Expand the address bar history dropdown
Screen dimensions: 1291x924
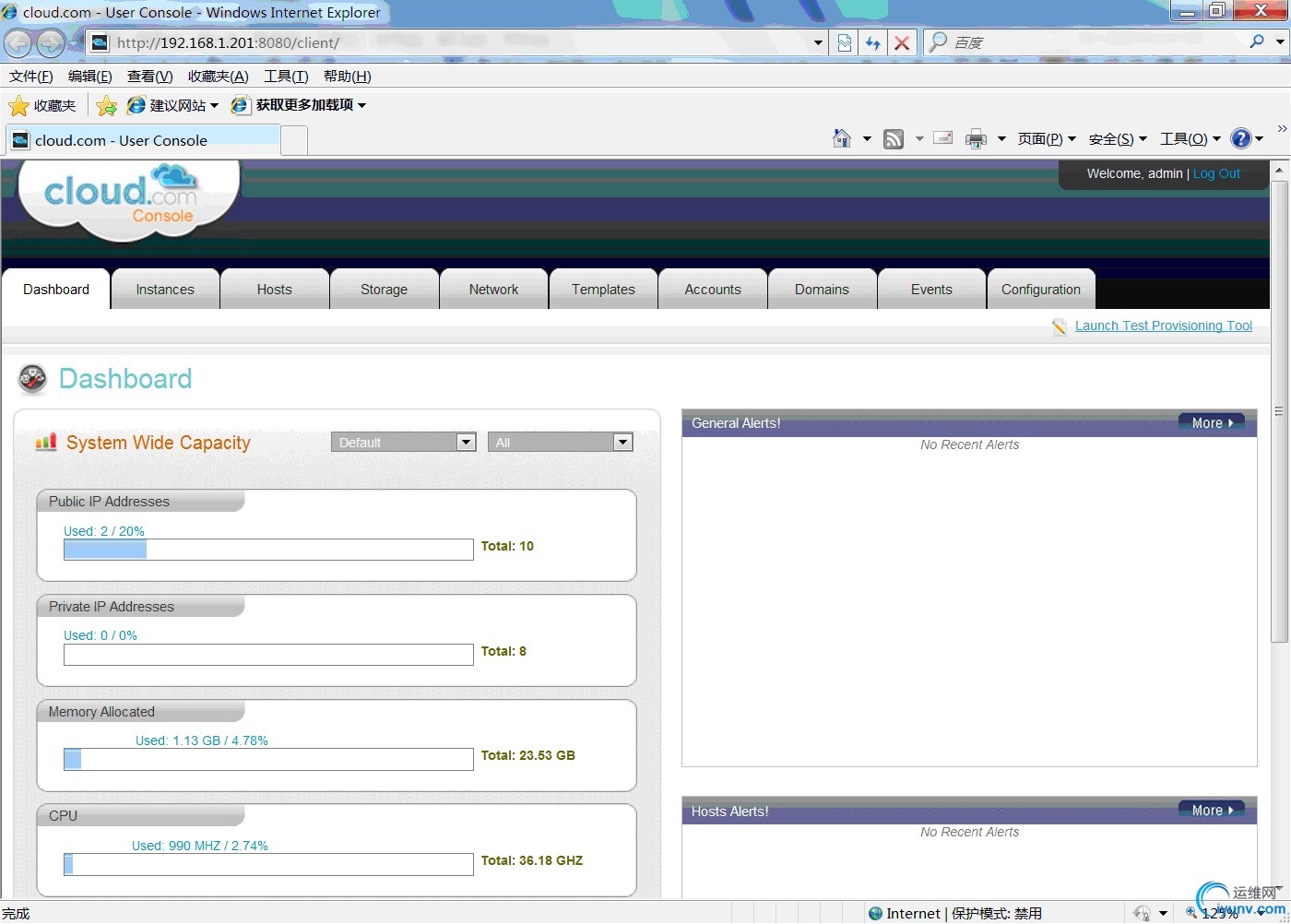[818, 42]
